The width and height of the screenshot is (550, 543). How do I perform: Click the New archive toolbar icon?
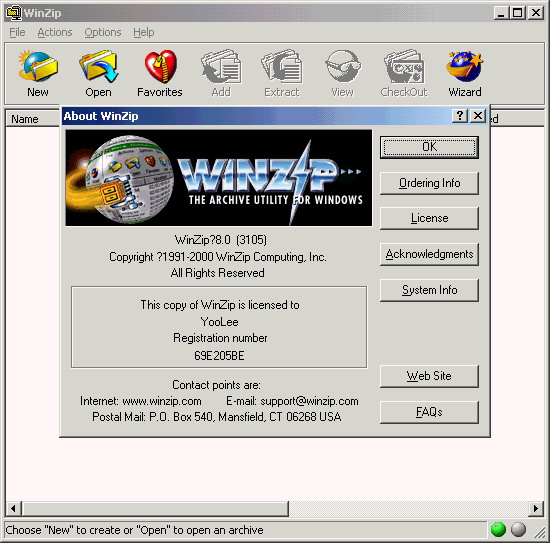(38, 73)
